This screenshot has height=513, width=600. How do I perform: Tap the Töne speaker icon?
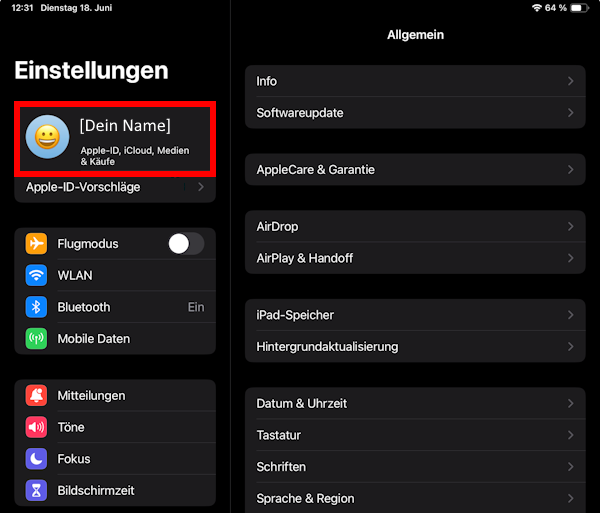pos(36,427)
